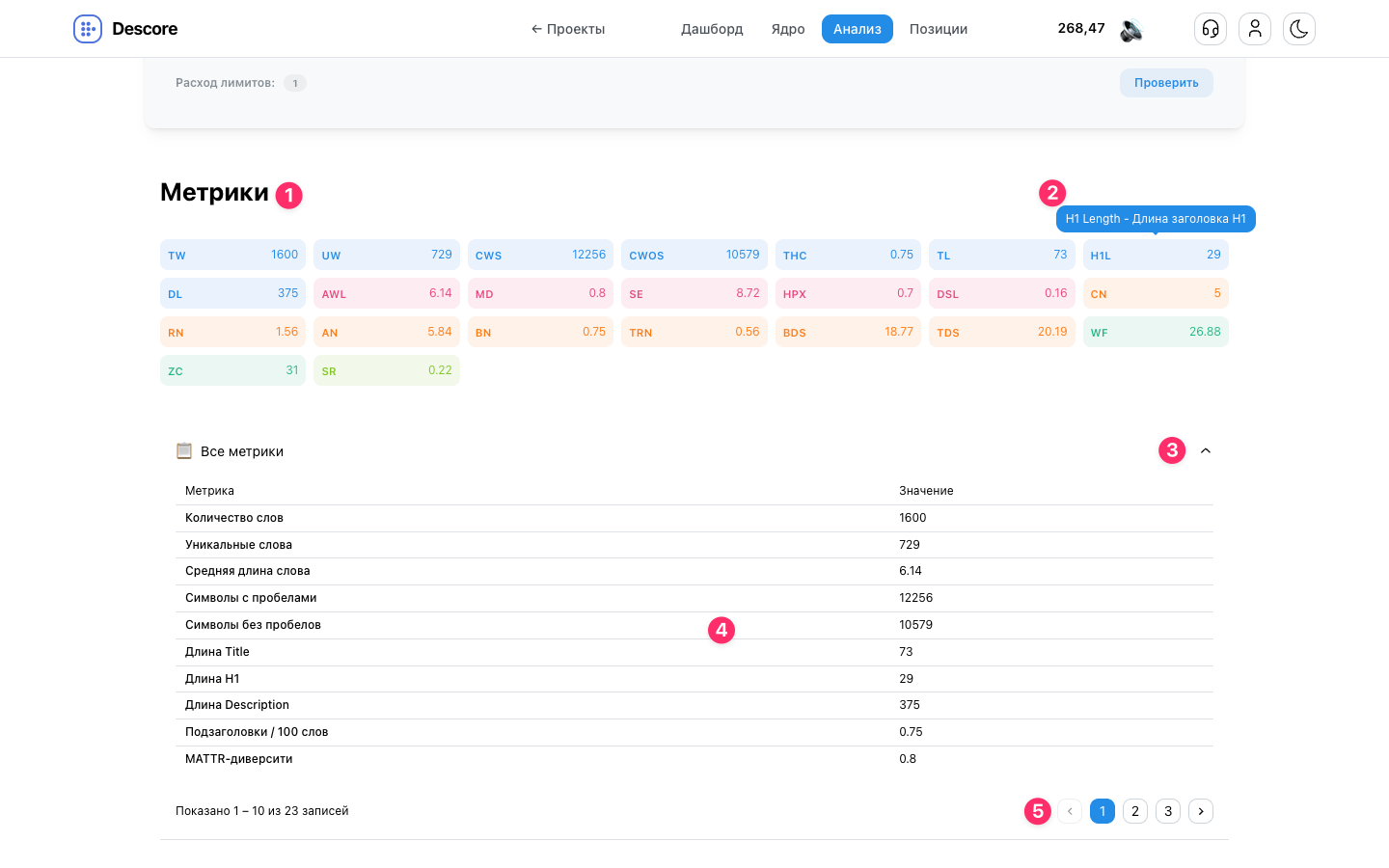Select the AWL metric chip
The height and width of the screenshot is (868, 1389).
(x=387, y=293)
